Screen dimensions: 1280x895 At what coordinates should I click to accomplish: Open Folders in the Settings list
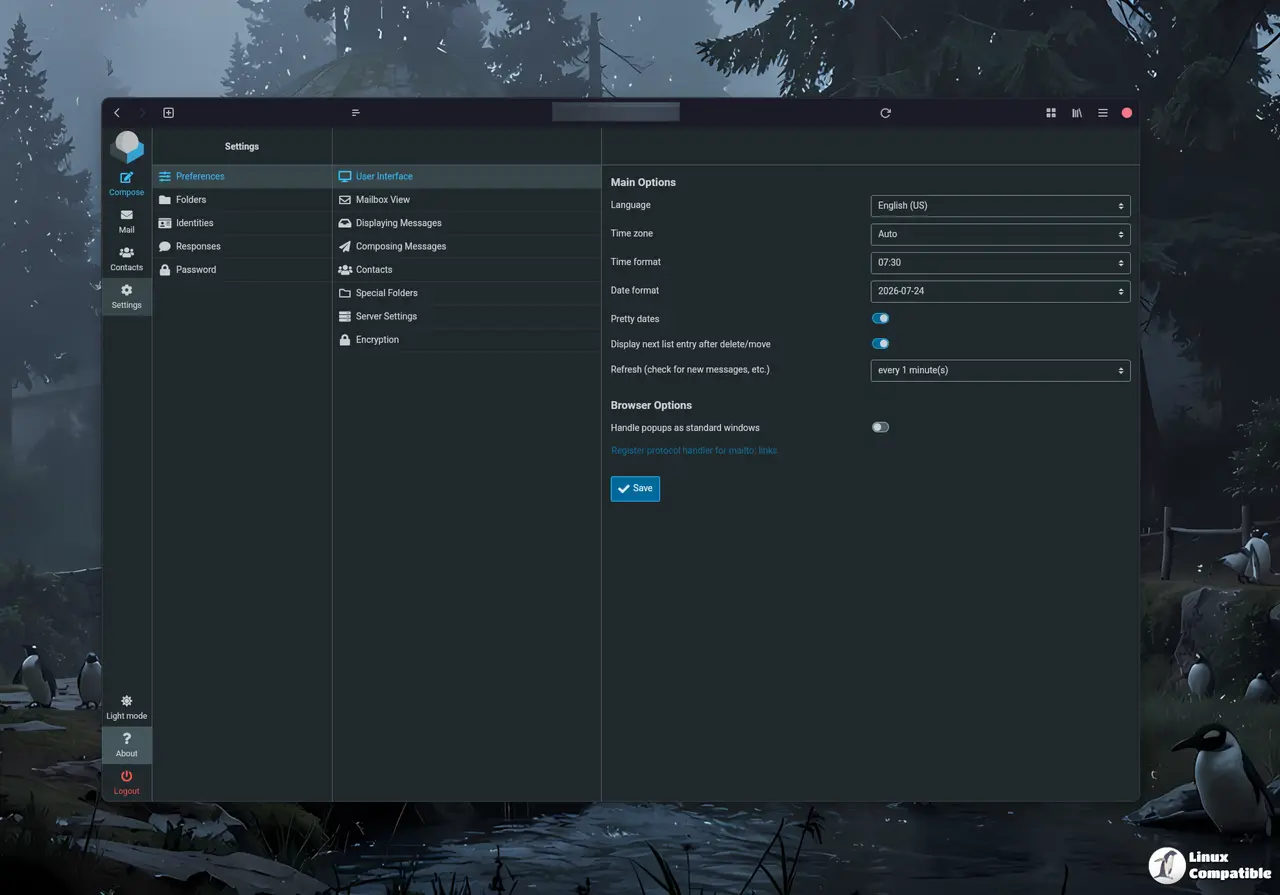(191, 200)
